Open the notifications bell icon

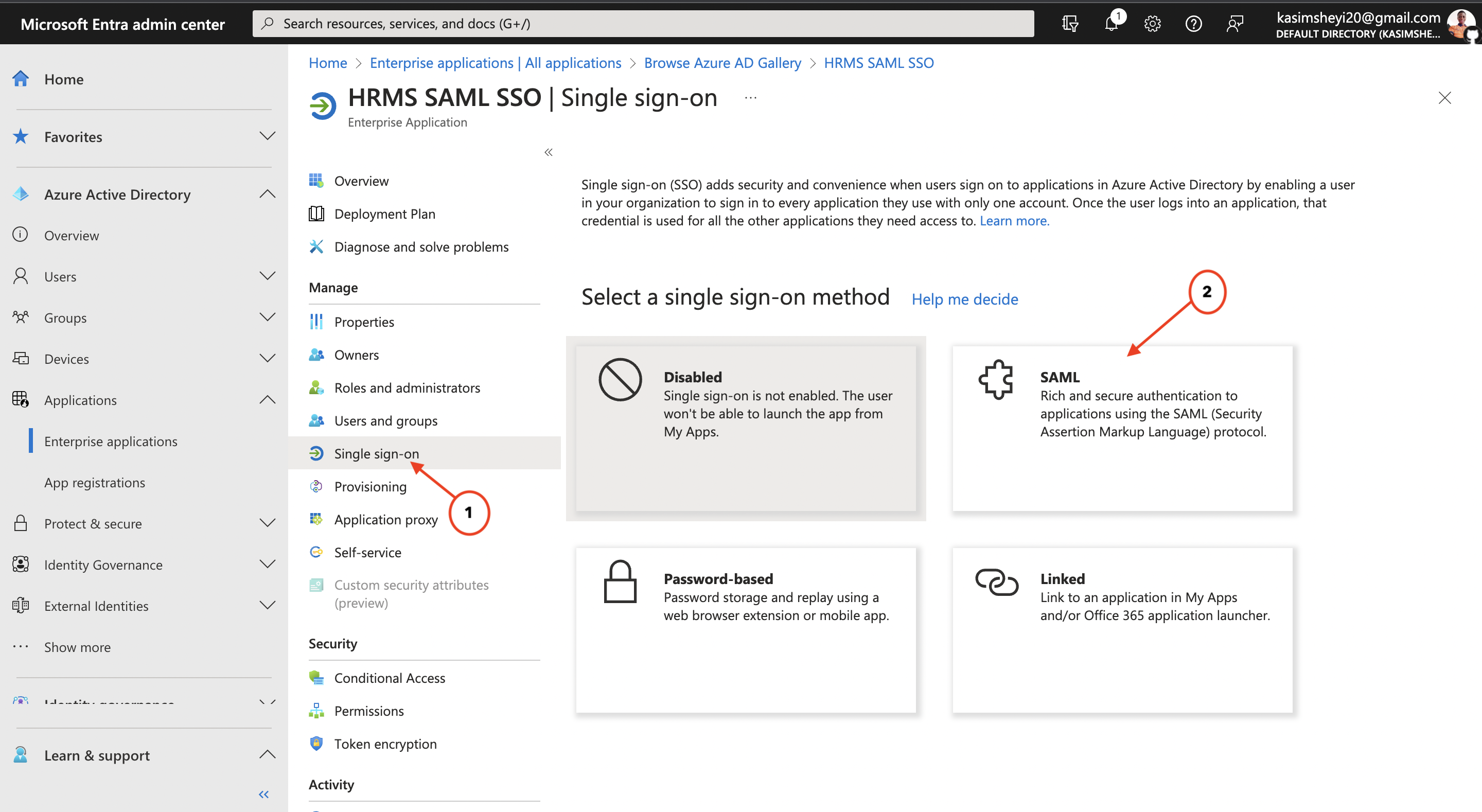(x=1111, y=24)
